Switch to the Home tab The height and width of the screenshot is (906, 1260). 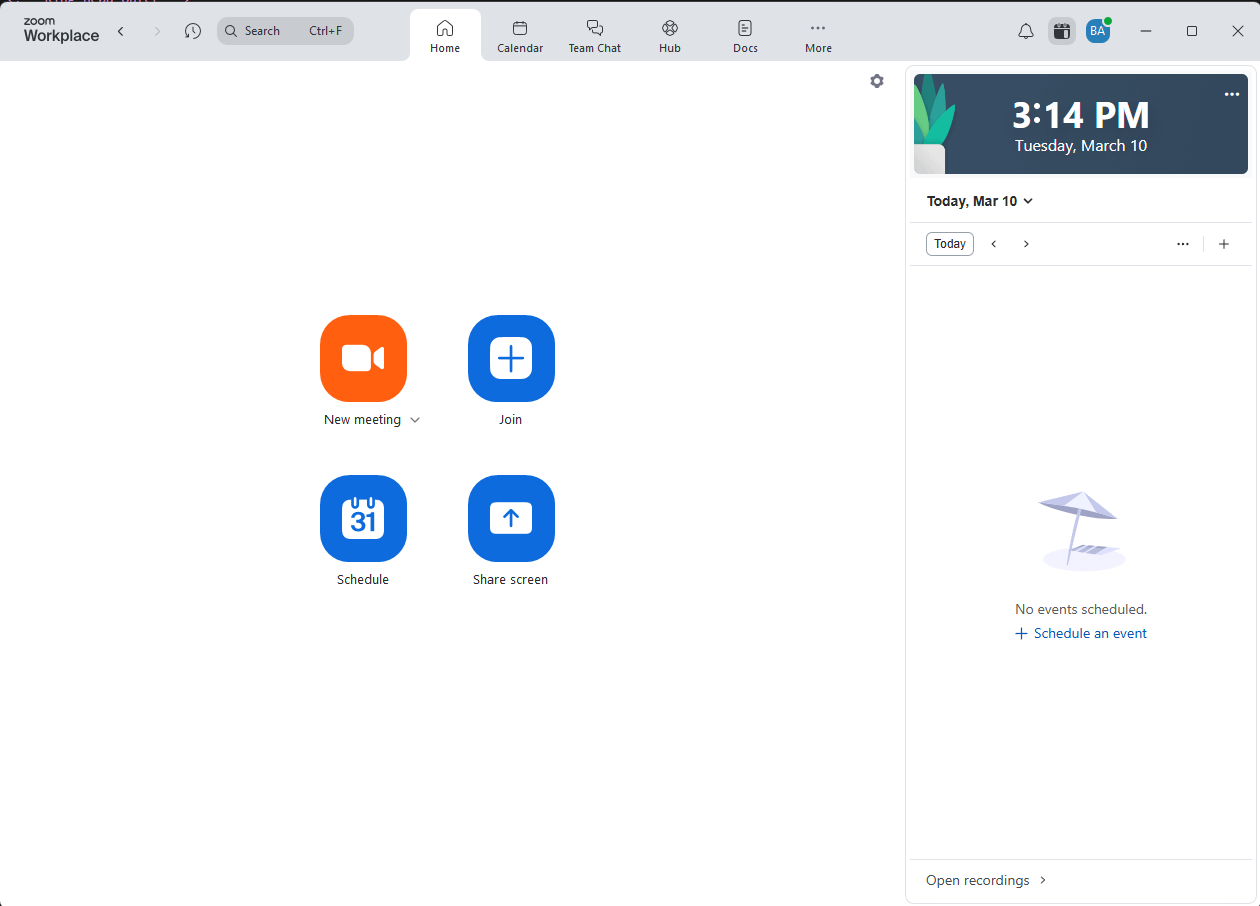pos(445,33)
